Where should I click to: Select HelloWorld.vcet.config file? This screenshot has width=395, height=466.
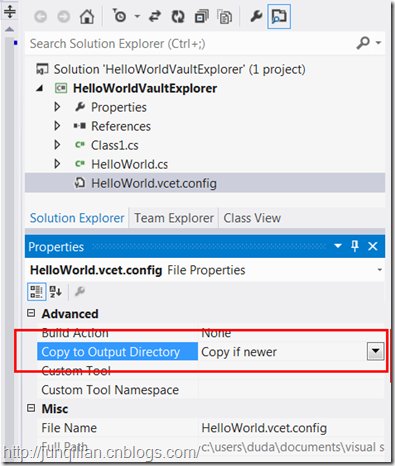(x=154, y=183)
